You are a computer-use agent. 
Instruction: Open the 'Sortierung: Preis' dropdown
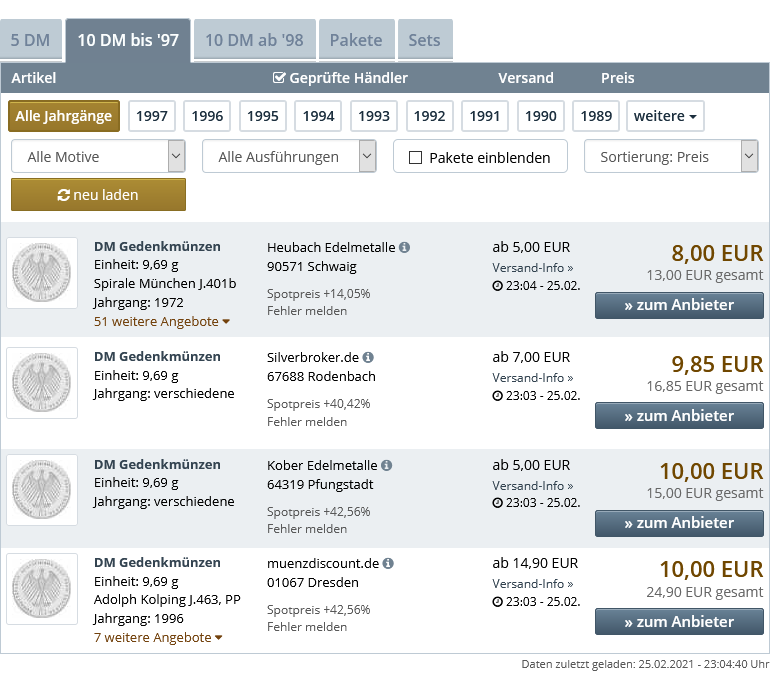tap(671, 157)
